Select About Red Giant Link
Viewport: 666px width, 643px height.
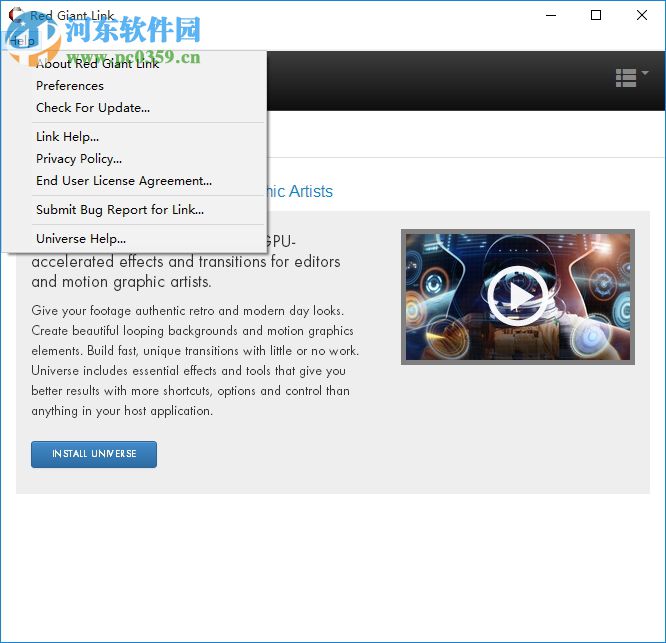point(97,64)
